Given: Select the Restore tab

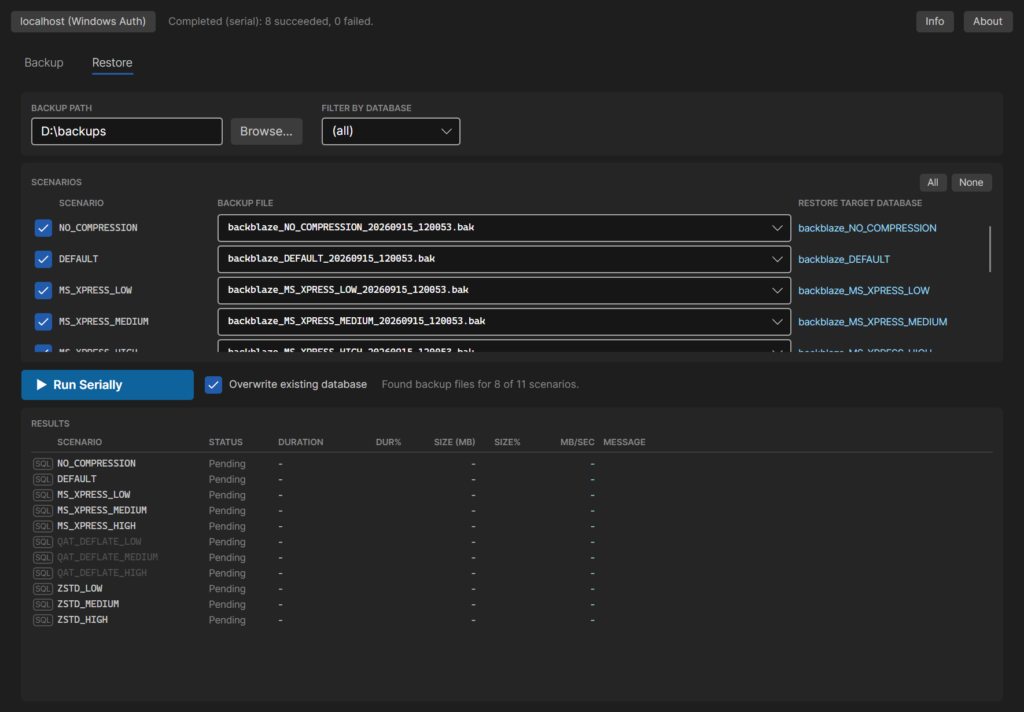Looking at the screenshot, I should [x=112, y=63].
